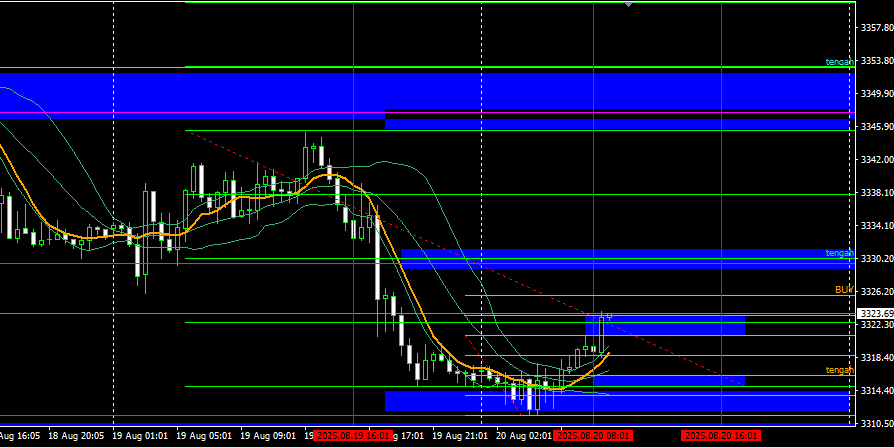Click the cyan tengah label near 3330.20

839,253
